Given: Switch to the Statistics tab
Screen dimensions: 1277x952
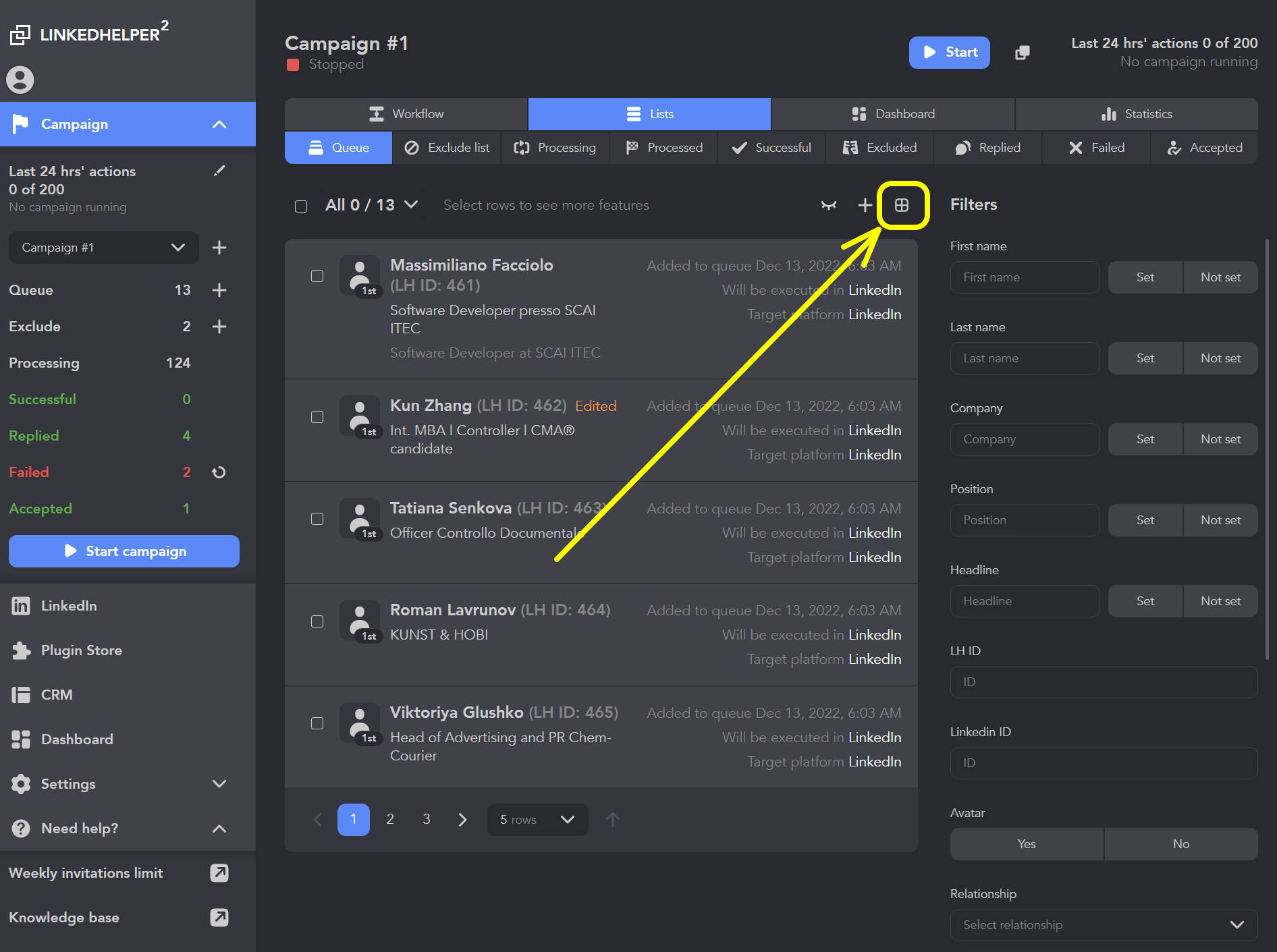Looking at the screenshot, I should click(1137, 114).
